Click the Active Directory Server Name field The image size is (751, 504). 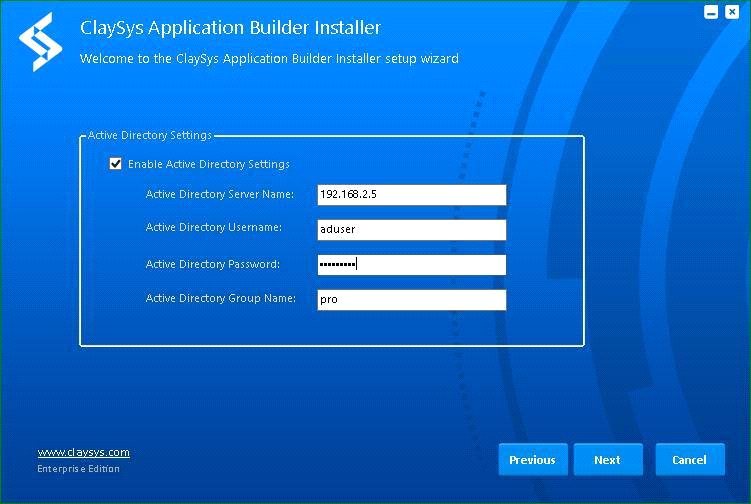pyautogui.click(x=411, y=195)
